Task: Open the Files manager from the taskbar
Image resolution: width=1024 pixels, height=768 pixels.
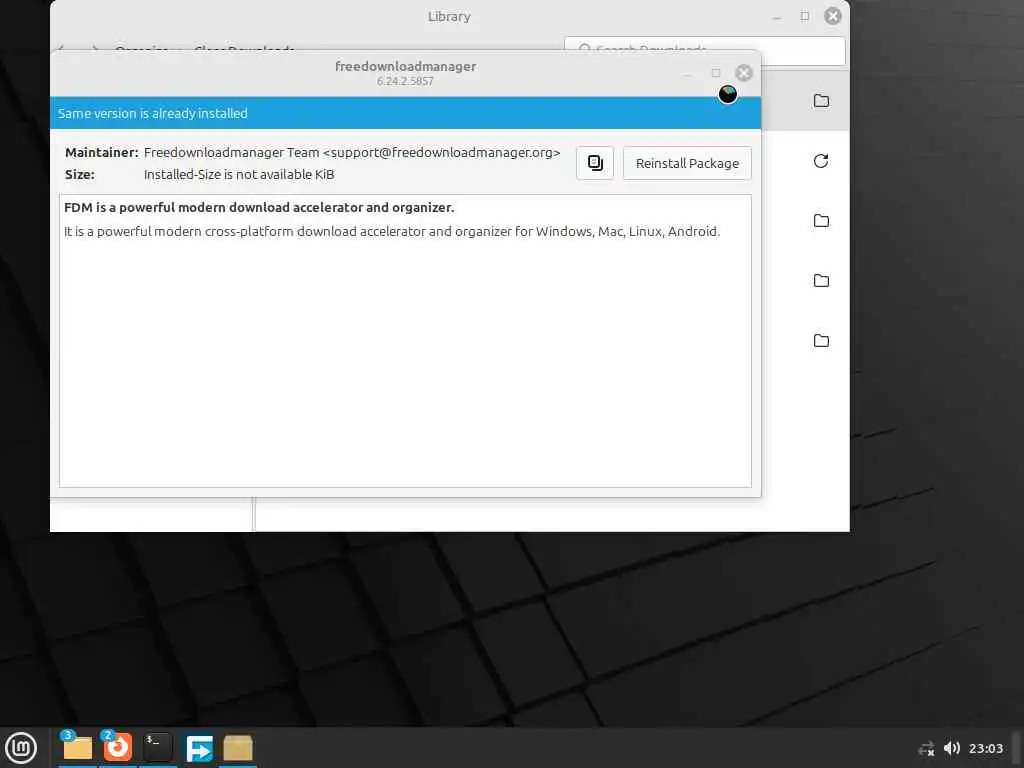Action: click(x=77, y=747)
